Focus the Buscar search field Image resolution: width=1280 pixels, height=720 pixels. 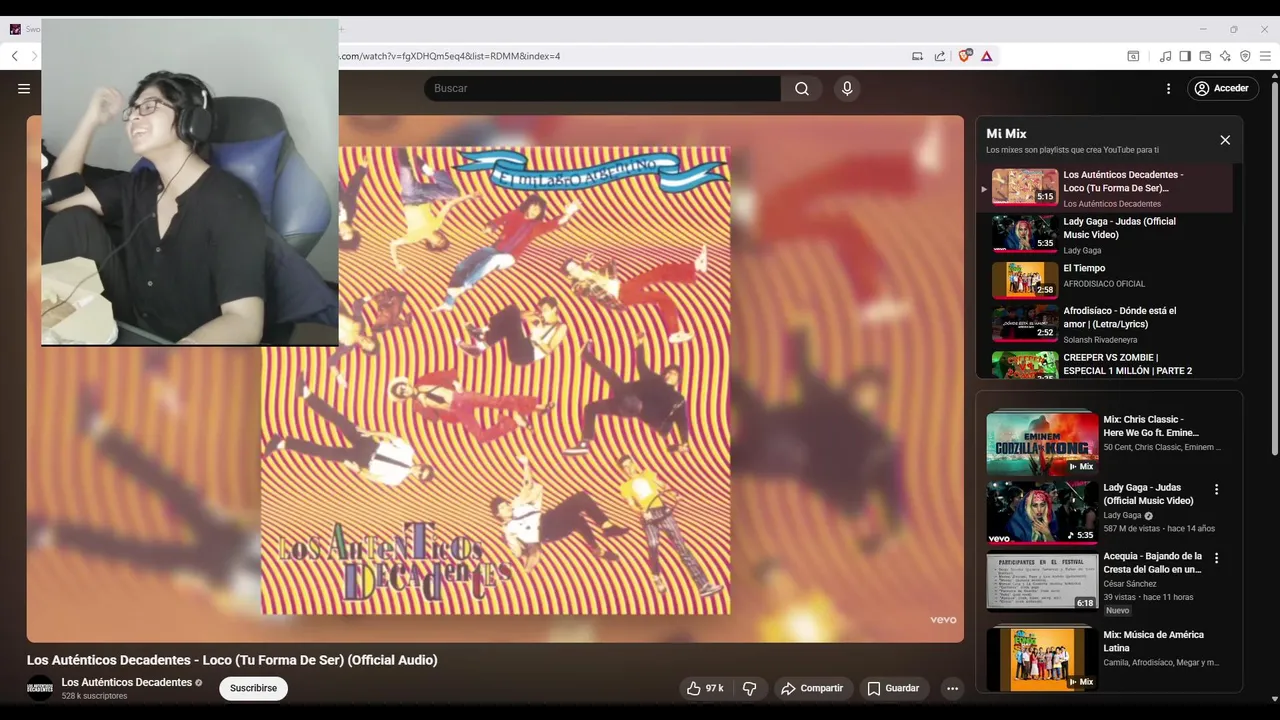coord(602,88)
